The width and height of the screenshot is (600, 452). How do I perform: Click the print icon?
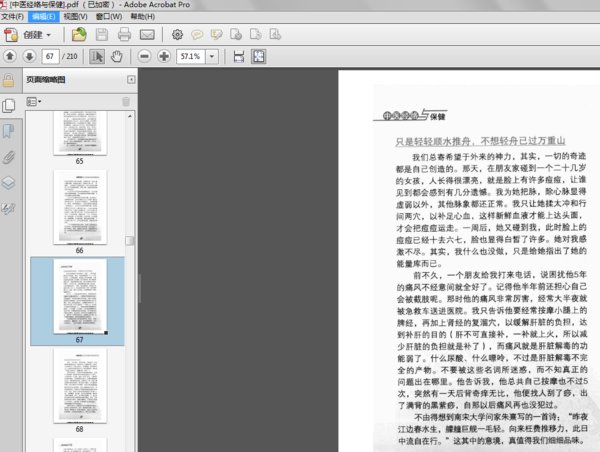pos(124,35)
